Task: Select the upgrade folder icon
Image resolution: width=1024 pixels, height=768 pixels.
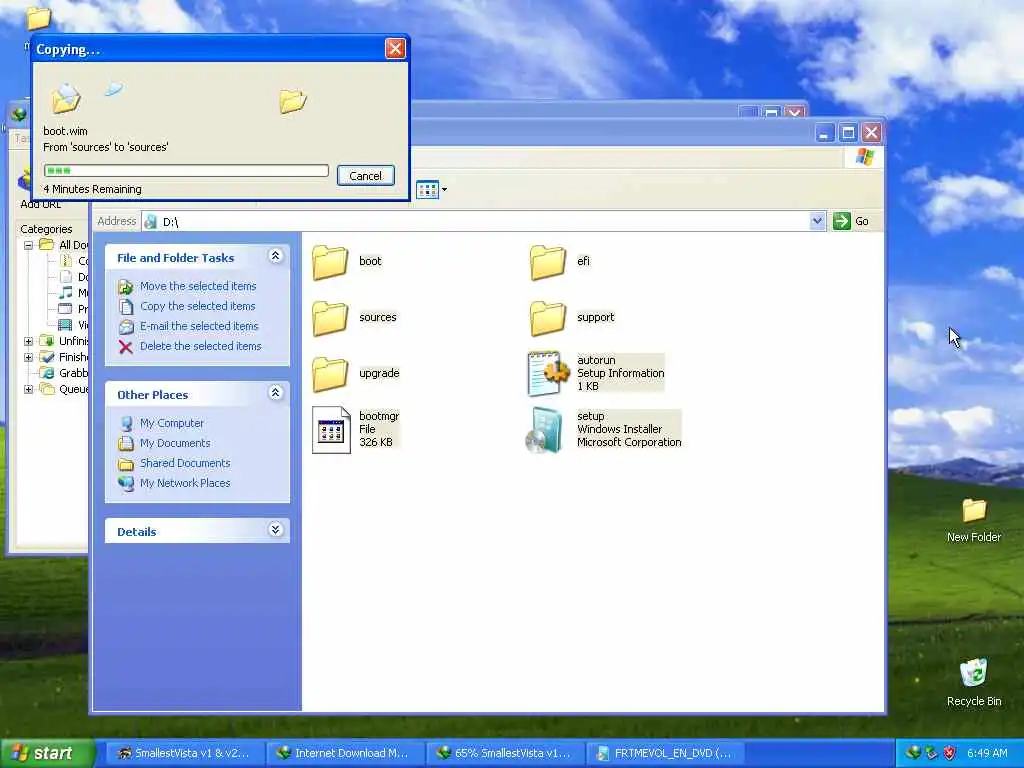Action: point(330,375)
